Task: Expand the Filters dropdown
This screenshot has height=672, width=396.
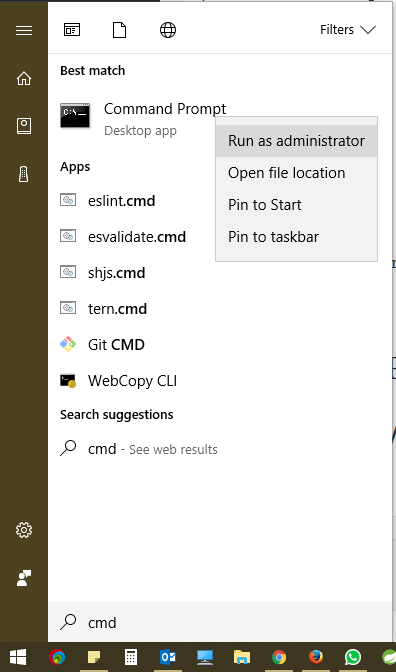Action: pyautogui.click(x=348, y=30)
